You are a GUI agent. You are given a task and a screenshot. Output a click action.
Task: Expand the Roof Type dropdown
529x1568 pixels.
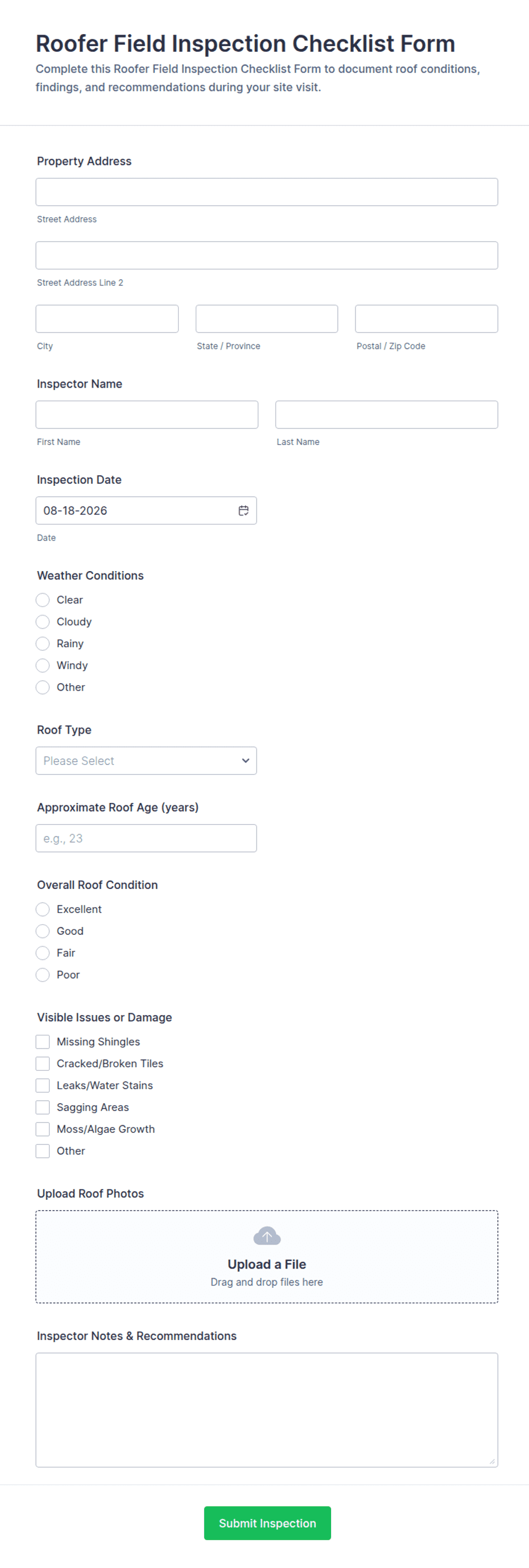pyautogui.click(x=146, y=760)
